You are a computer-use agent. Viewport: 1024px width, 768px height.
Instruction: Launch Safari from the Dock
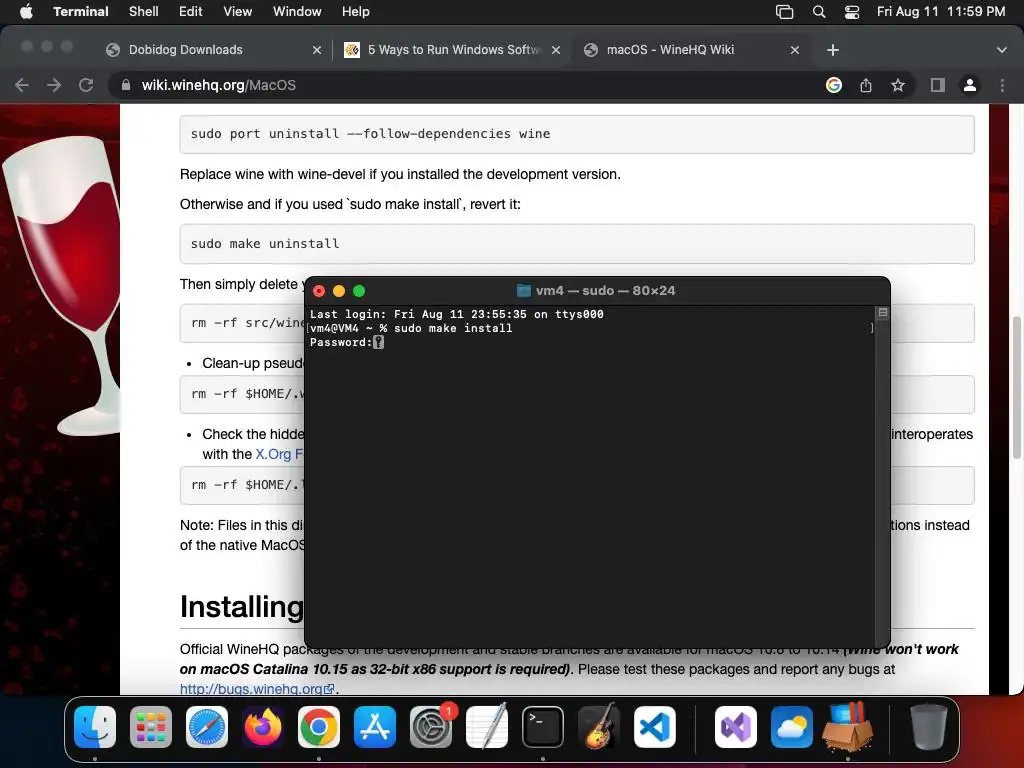207,727
